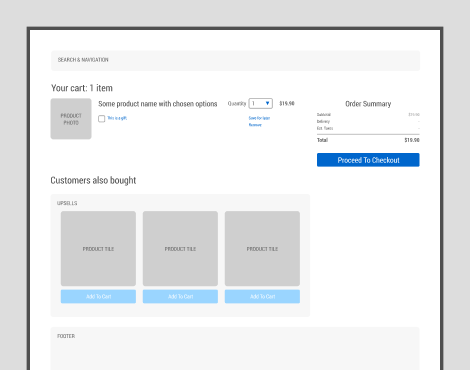470x370 pixels.
Task: Click the Search & Navigation bar
Action: (x=235, y=60)
